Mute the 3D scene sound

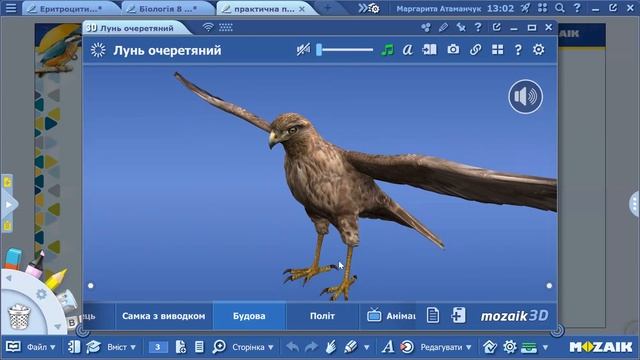[303, 50]
